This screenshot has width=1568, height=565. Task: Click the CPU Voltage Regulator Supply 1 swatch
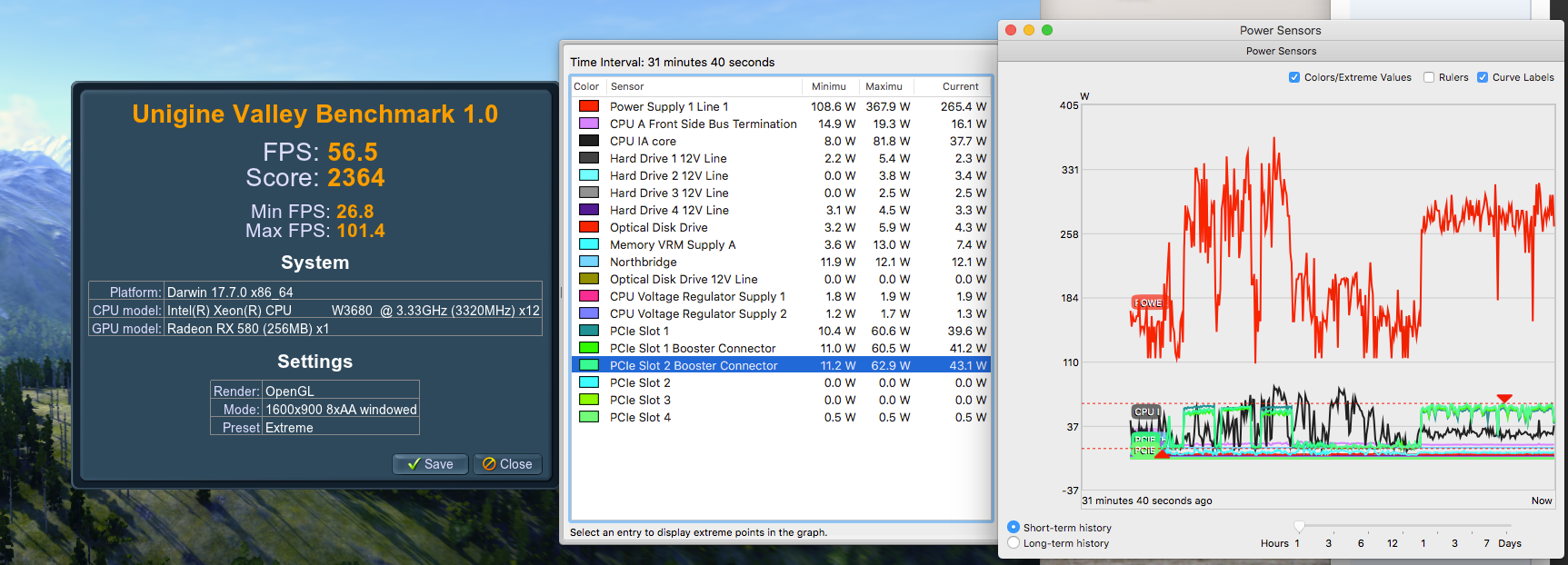pyautogui.click(x=589, y=296)
